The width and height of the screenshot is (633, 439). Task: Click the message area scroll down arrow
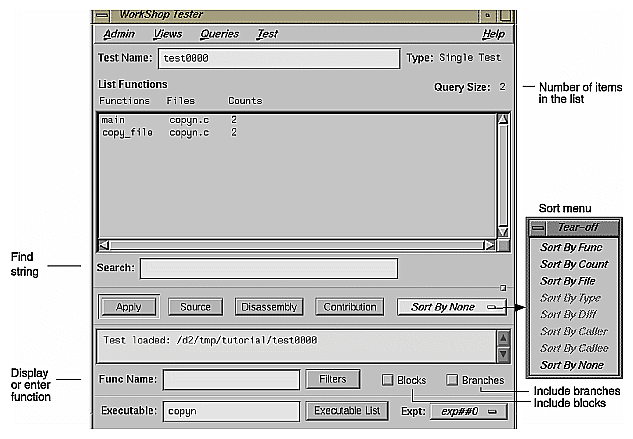click(503, 355)
